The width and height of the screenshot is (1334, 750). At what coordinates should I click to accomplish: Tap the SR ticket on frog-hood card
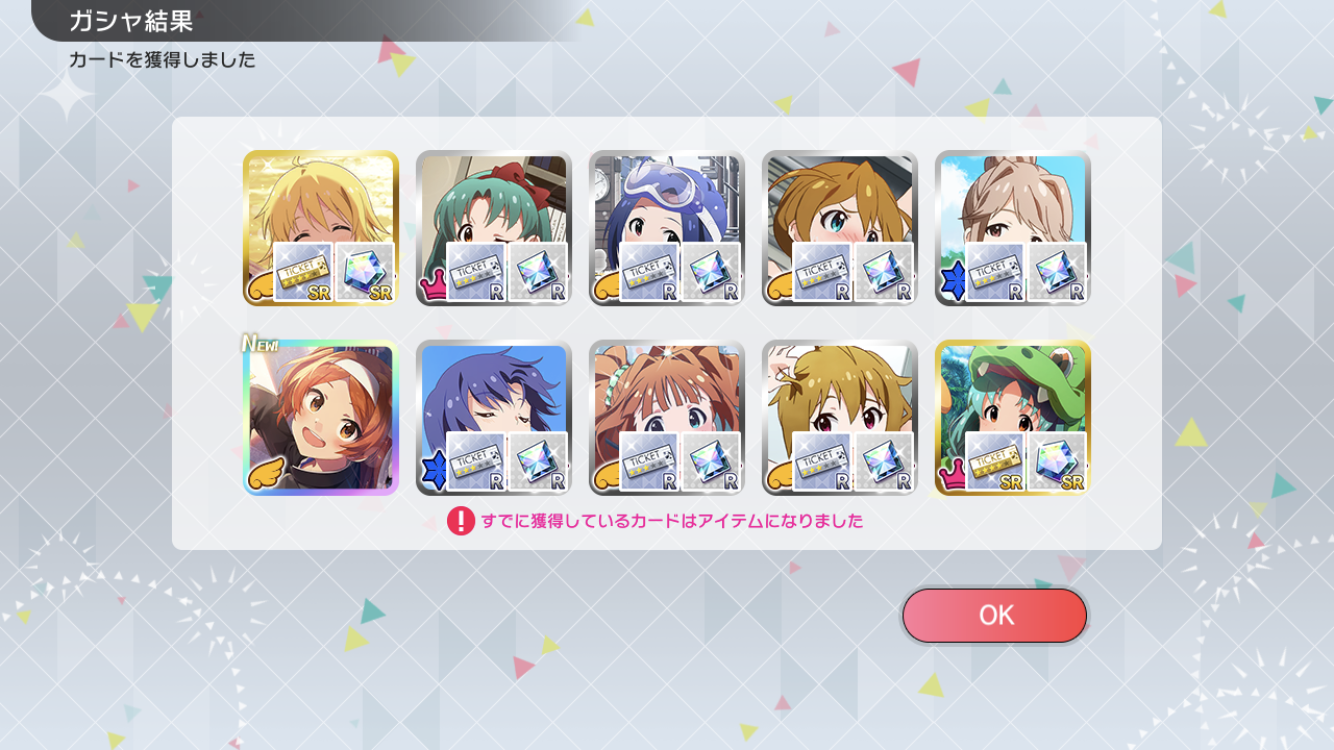(x=996, y=461)
